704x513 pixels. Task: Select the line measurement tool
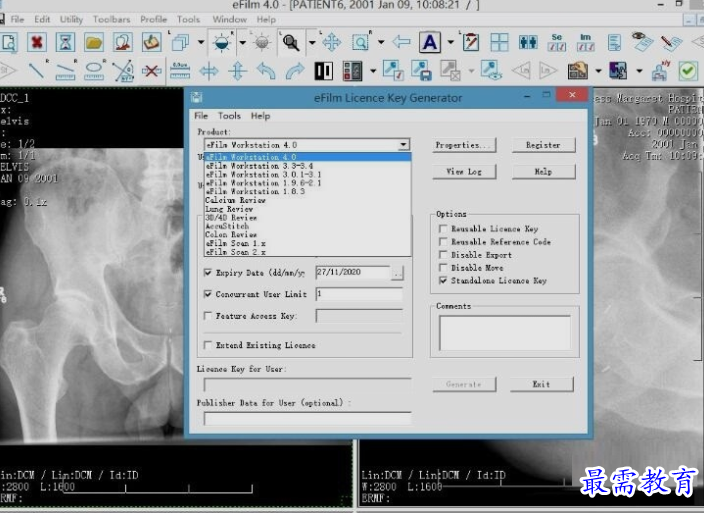coord(36,70)
